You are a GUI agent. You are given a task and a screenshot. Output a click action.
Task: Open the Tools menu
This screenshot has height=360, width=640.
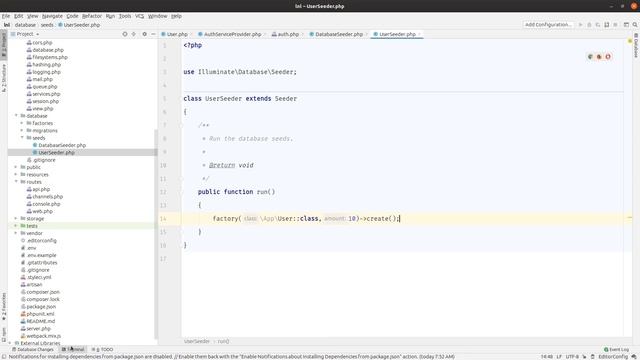coord(125,16)
